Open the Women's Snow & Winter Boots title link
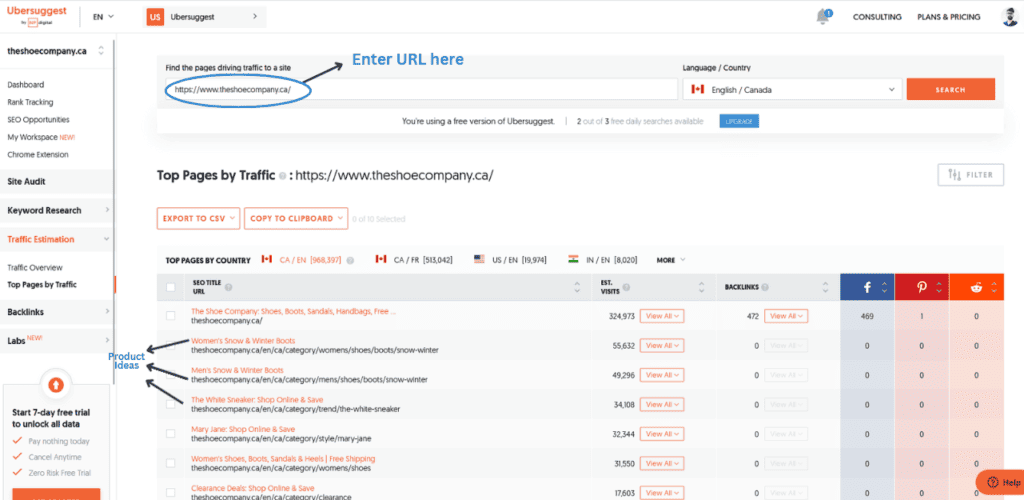The image size is (1024, 500). (x=243, y=341)
